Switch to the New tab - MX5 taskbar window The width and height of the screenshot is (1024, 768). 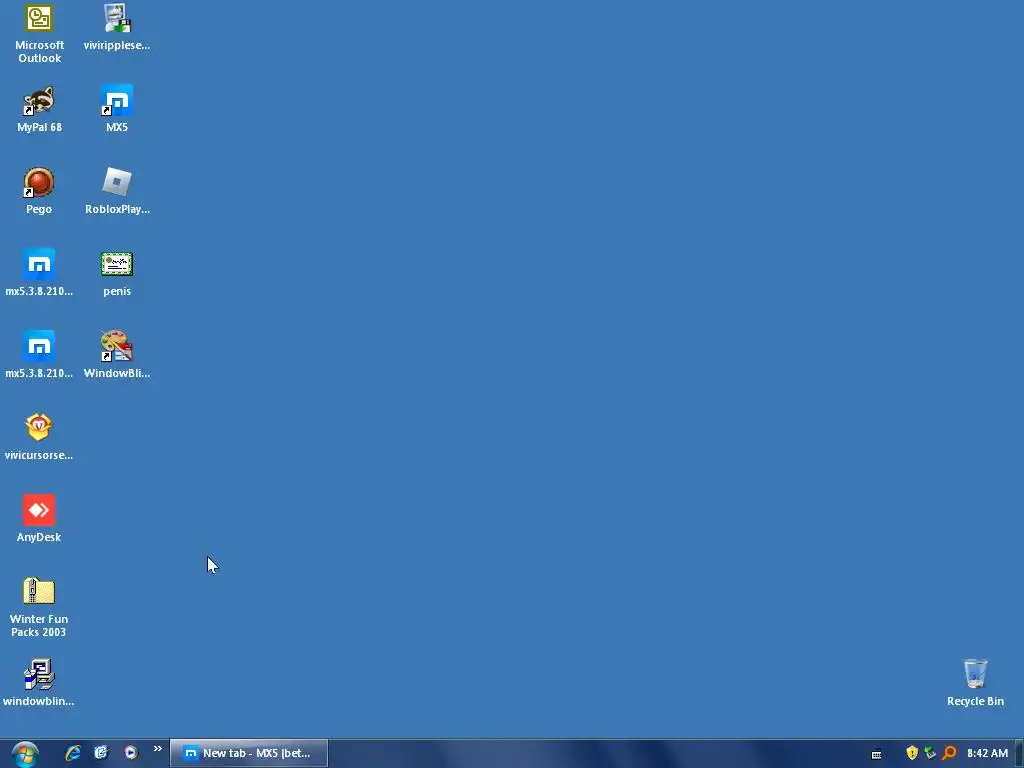(249, 753)
